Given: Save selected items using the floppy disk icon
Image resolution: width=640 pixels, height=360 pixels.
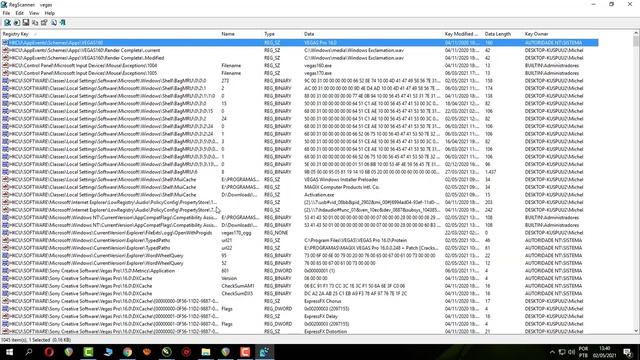Looking at the screenshot, I should (26, 23).
